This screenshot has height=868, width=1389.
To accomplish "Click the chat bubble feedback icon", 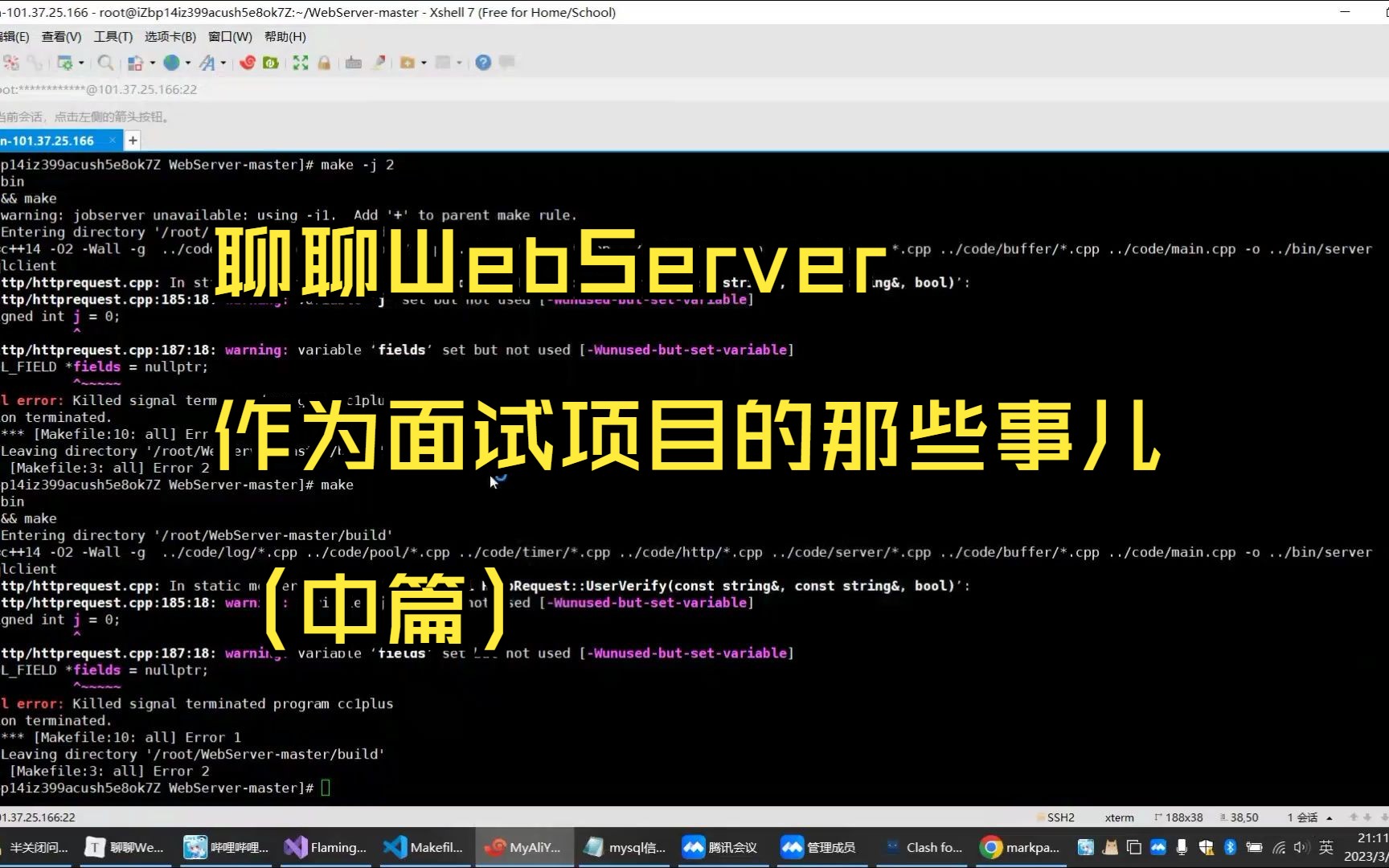I will [507, 63].
